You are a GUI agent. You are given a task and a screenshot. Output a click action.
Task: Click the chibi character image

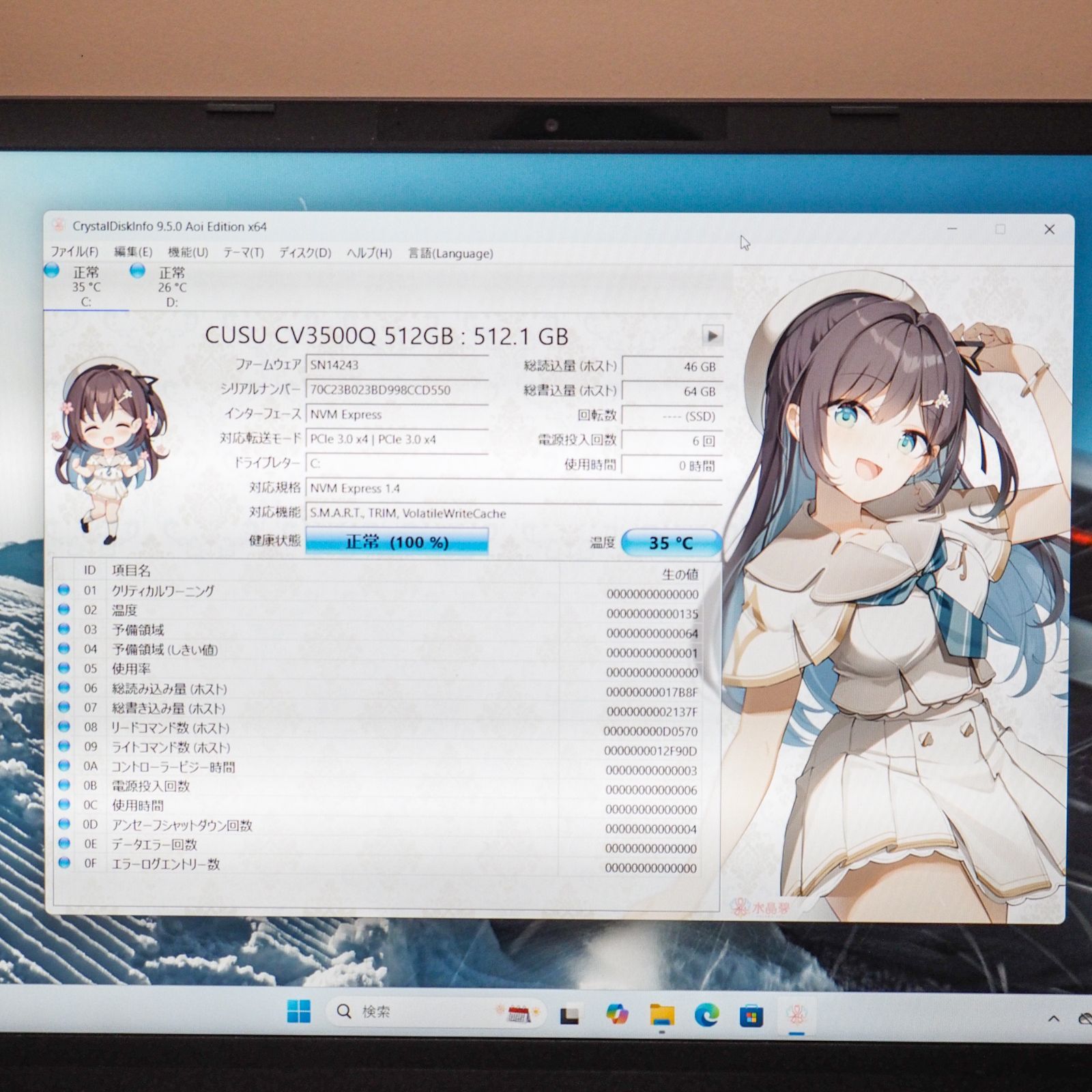pos(109,450)
